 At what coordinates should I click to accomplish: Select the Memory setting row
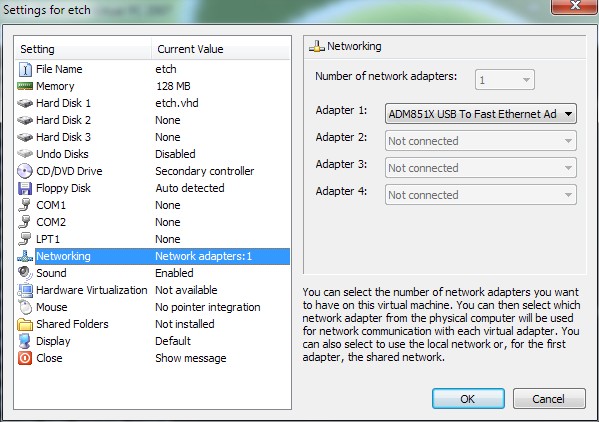pos(153,86)
